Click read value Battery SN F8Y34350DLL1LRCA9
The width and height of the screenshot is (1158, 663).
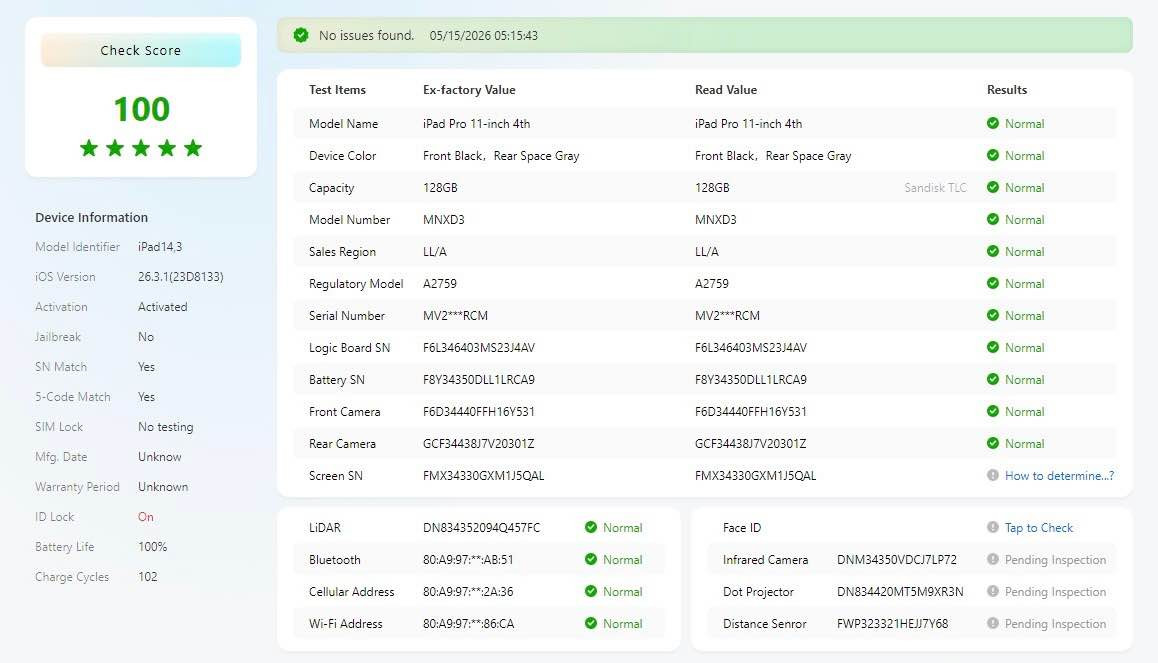click(x=750, y=379)
